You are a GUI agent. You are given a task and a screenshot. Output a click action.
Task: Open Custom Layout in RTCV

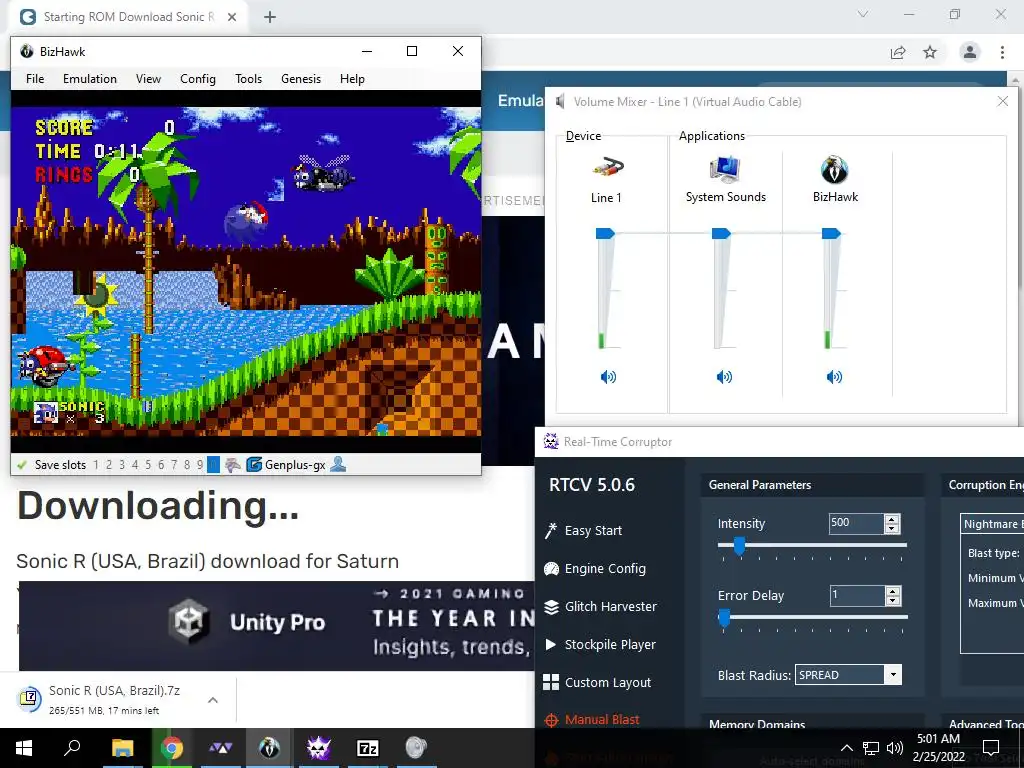tap(607, 682)
